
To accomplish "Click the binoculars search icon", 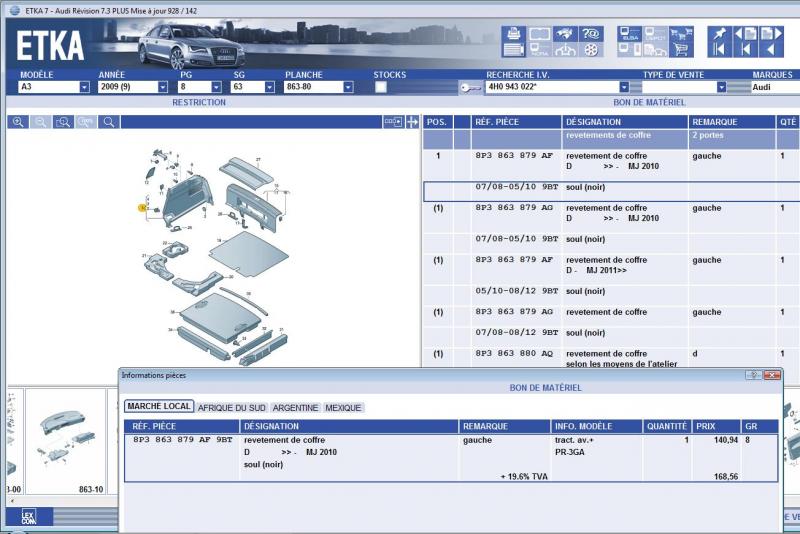I will point(565,34).
